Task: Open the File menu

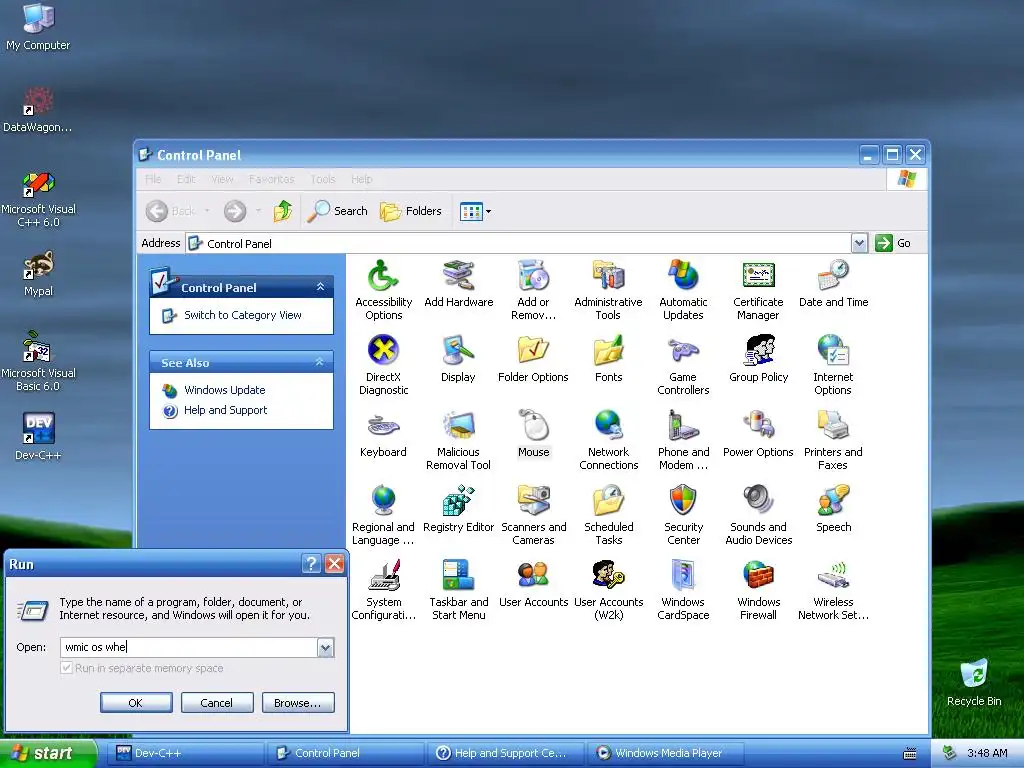Action: click(153, 179)
